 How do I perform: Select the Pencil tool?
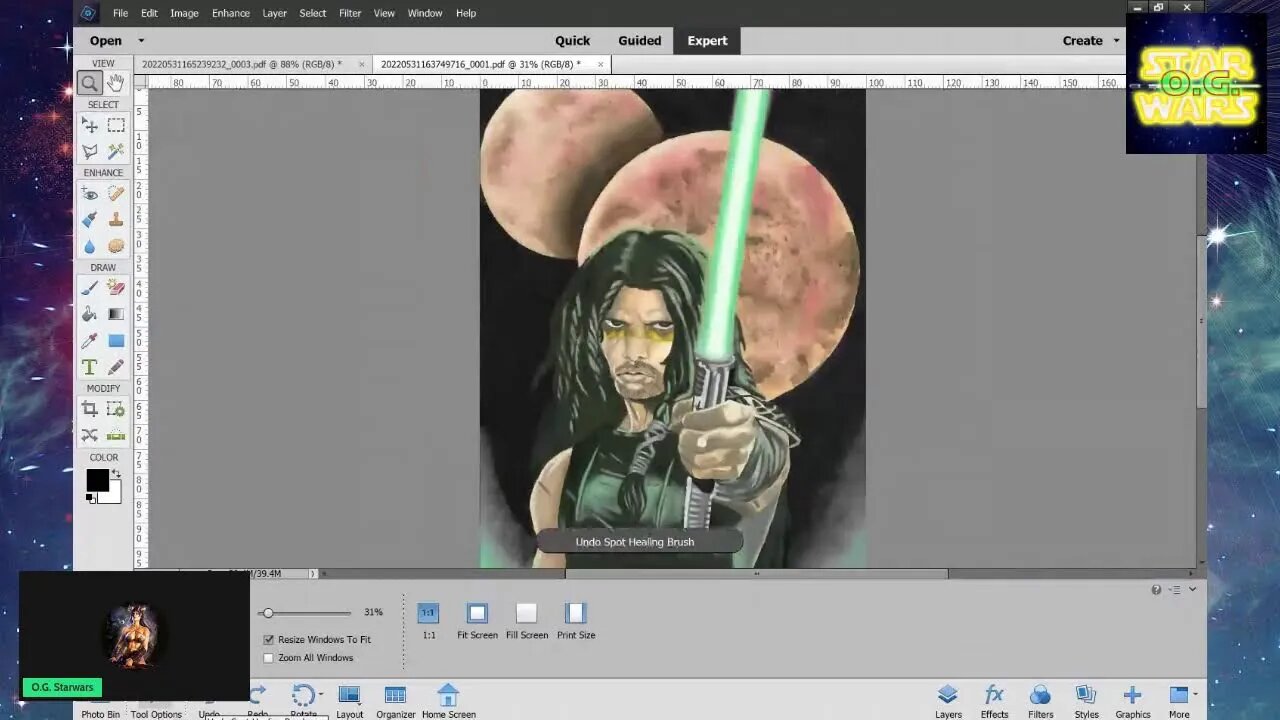(x=116, y=367)
